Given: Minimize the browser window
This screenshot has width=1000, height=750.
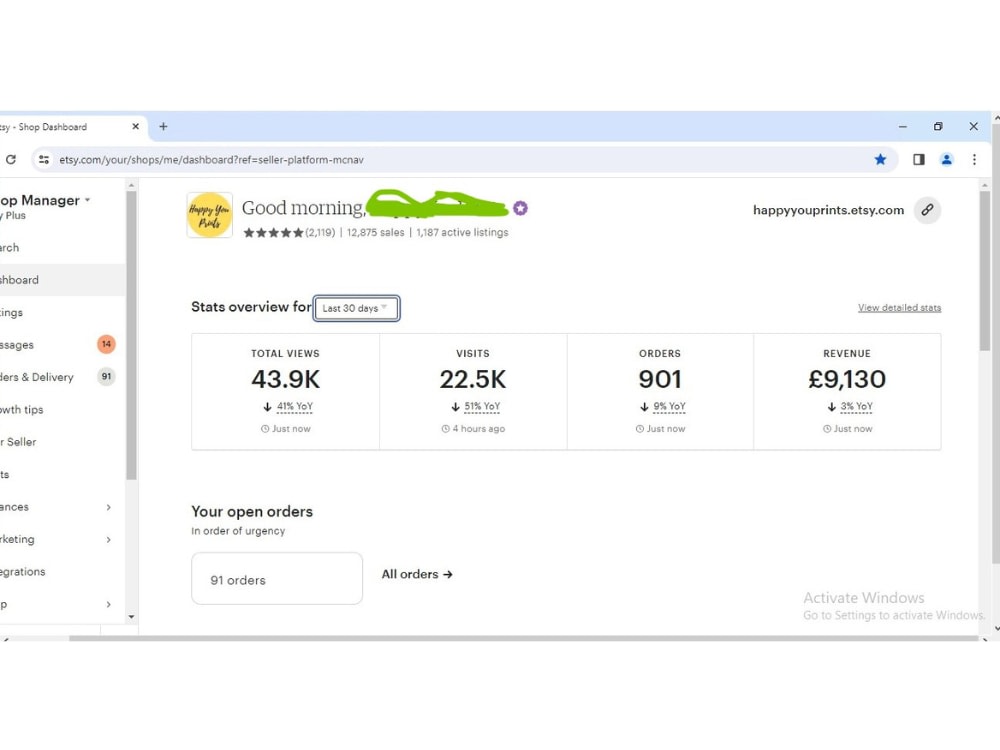Looking at the screenshot, I should coord(902,126).
